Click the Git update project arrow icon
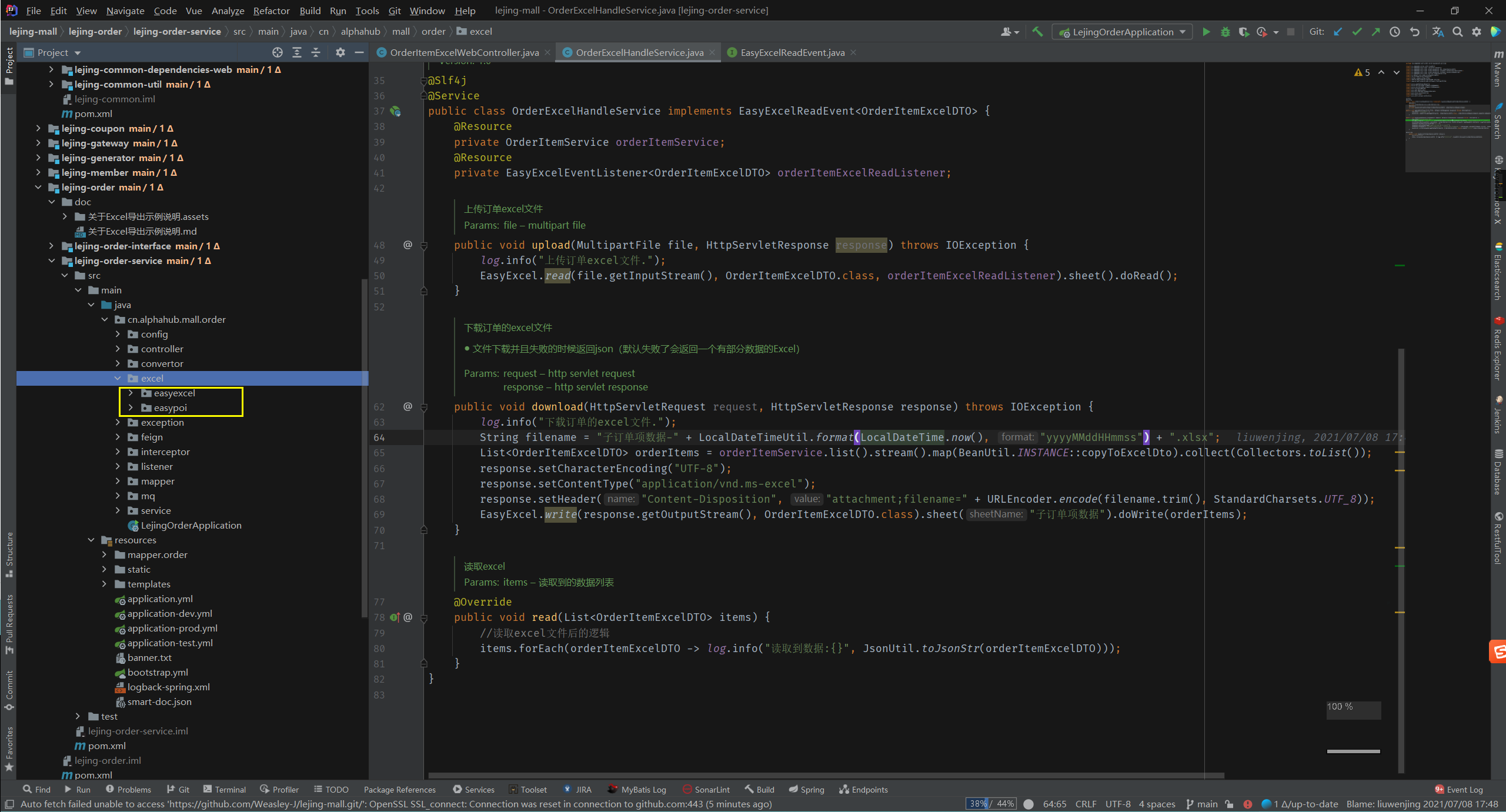This screenshot has height=812, width=1506. [1338, 32]
